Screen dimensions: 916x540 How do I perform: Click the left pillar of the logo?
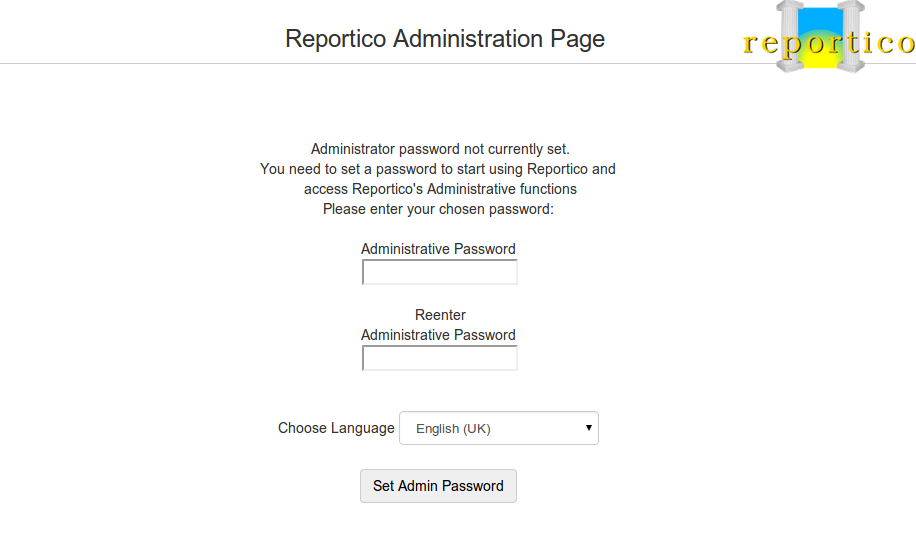tap(790, 36)
